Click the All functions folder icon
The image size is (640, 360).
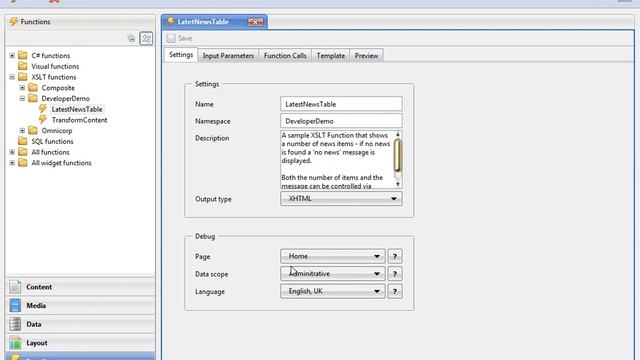tap(23, 152)
